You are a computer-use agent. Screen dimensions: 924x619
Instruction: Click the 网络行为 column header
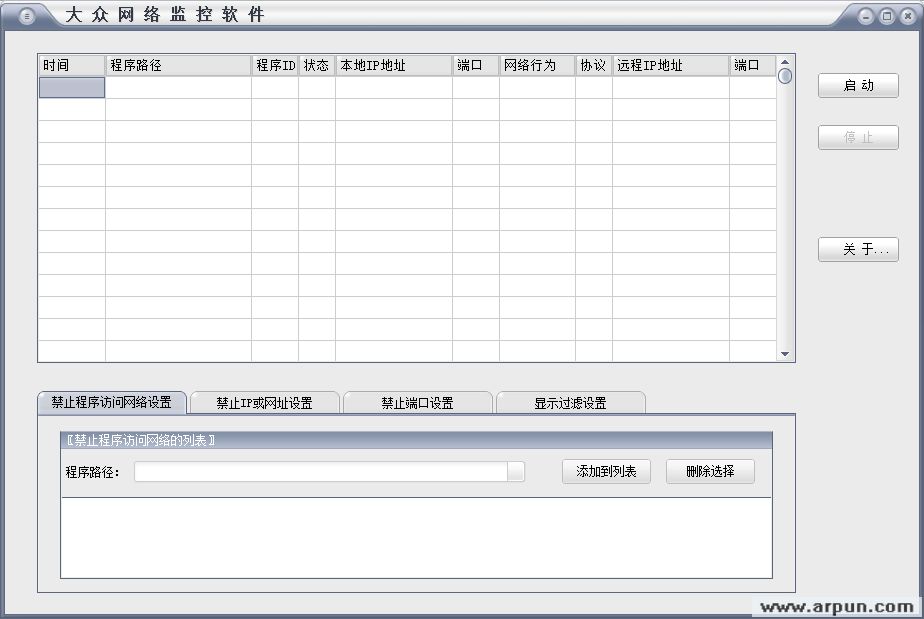[x=537, y=65]
